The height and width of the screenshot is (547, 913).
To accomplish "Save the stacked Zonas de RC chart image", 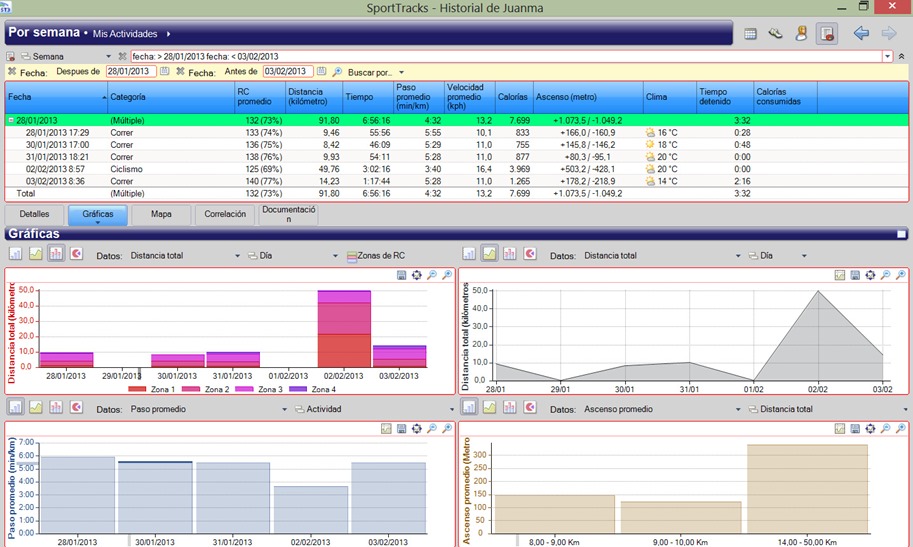I will tap(401, 275).
